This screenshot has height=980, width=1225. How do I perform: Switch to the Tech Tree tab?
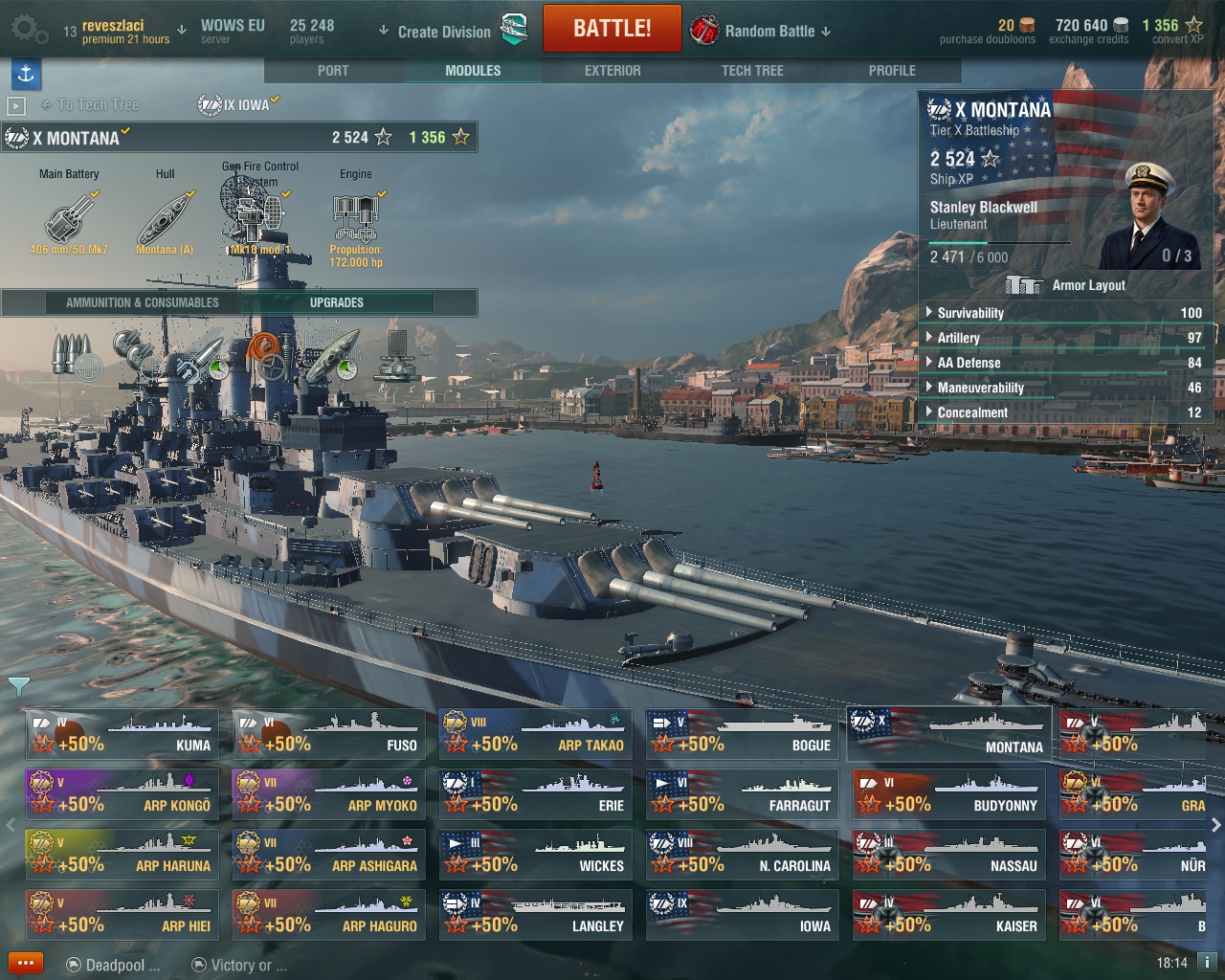752,71
